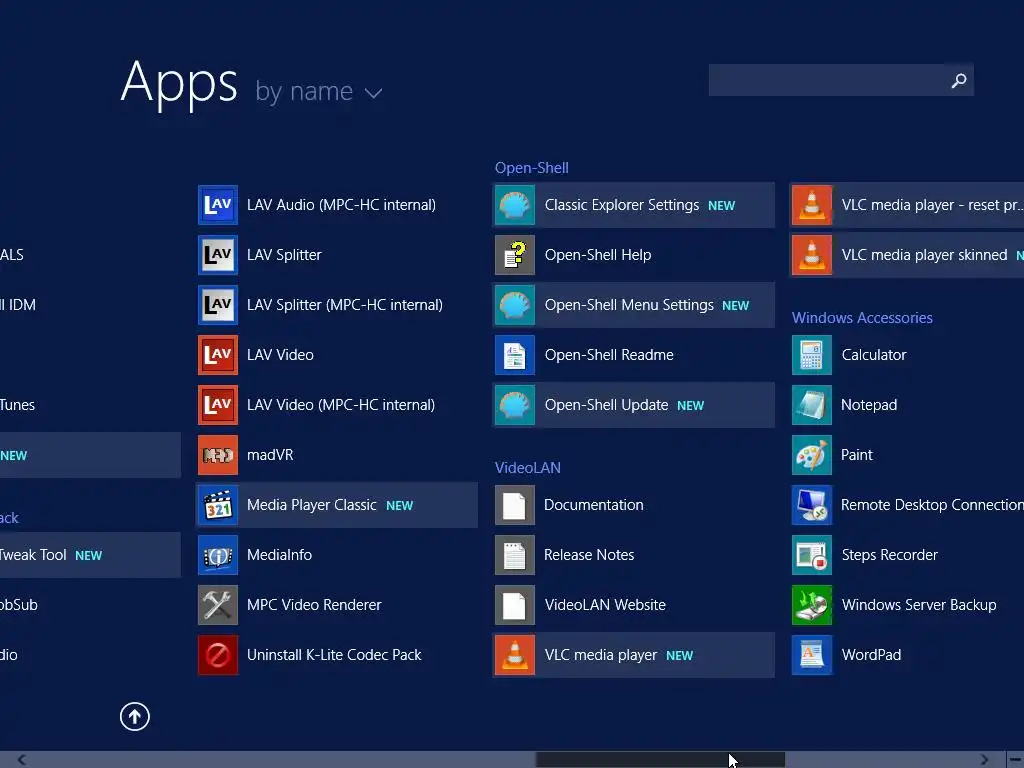Open the Calculator icon
The height and width of the screenshot is (768, 1024).
812,355
